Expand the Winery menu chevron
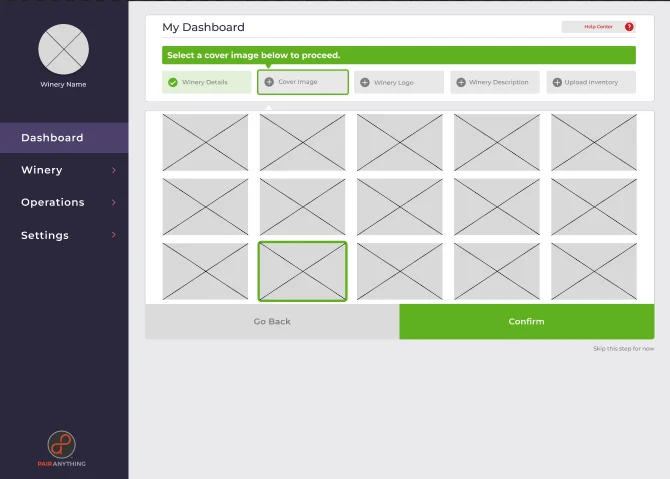670x479 pixels. 114,170
